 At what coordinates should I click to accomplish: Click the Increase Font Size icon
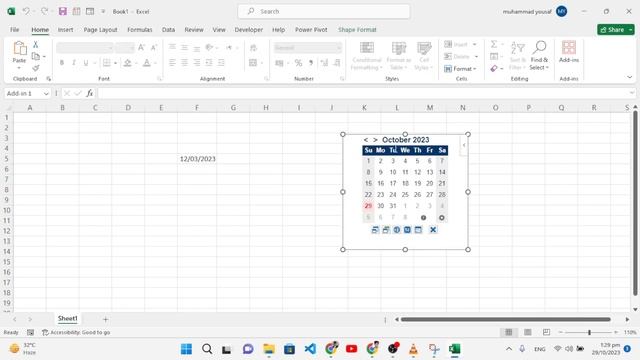(x=141, y=48)
